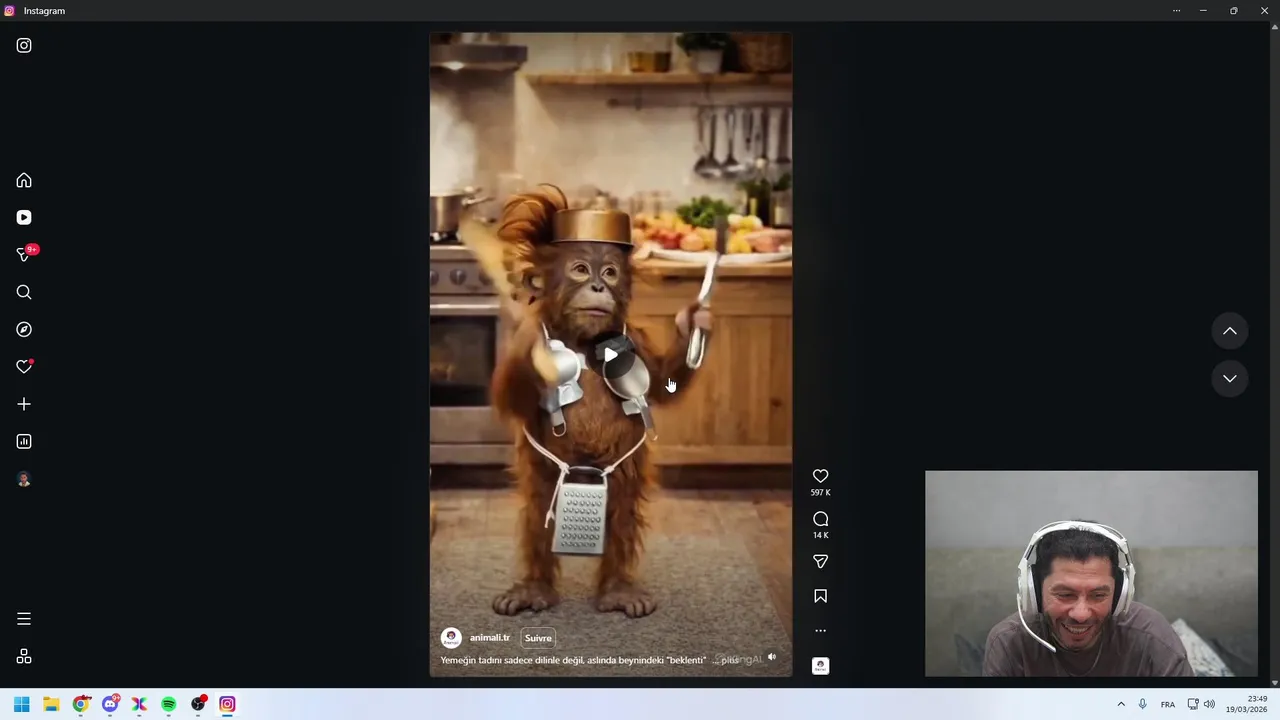This screenshot has height=720, width=1280.
Task: Open the Dashboard chart icon
Action: (24, 441)
